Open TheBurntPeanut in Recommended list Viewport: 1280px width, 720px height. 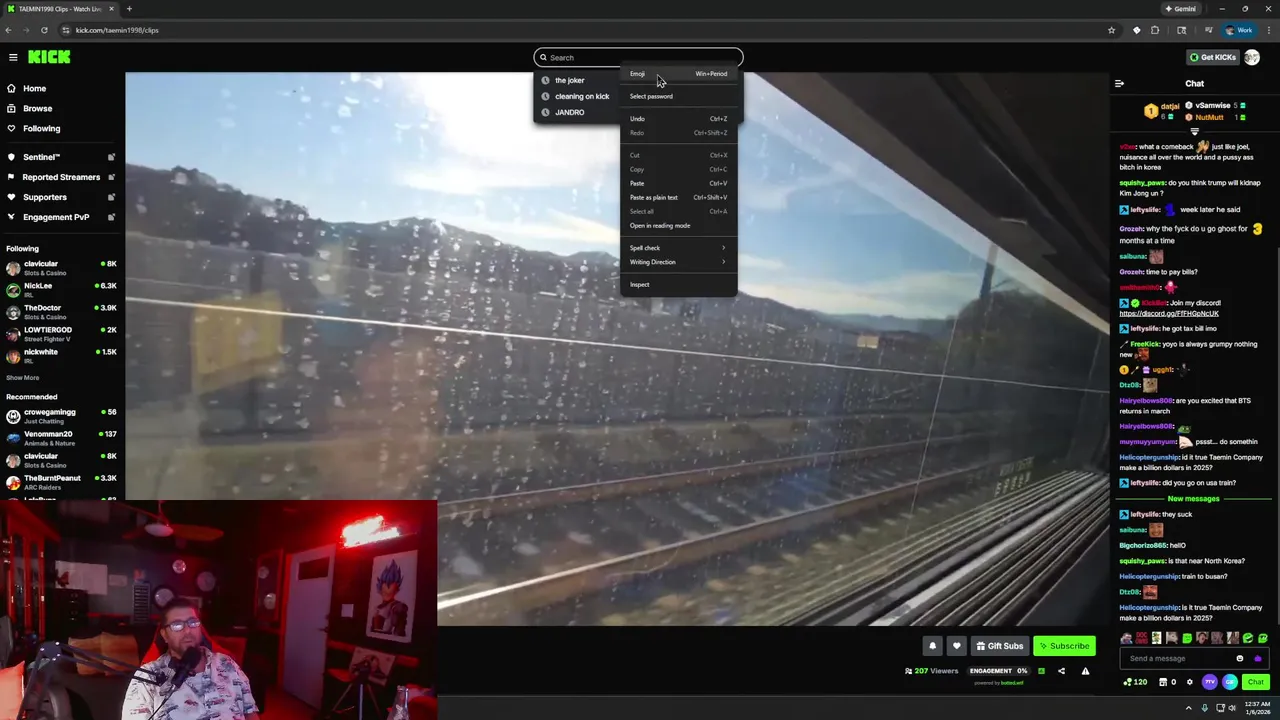click(62, 481)
